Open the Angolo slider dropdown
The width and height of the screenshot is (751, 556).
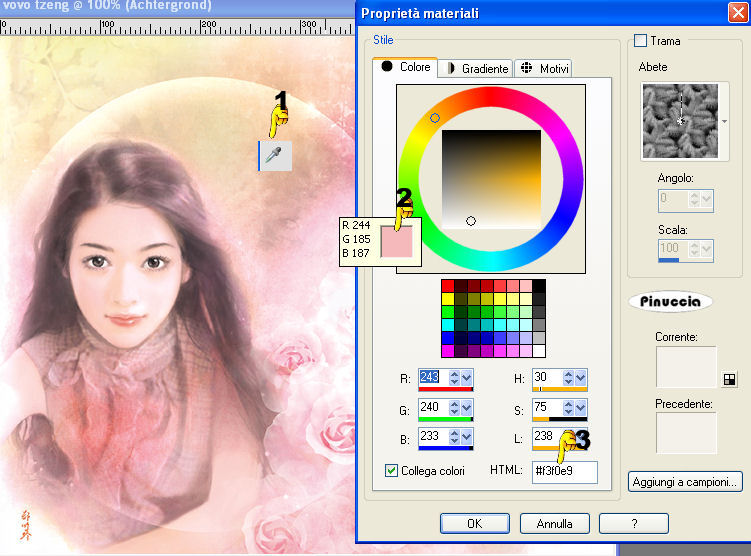click(707, 199)
